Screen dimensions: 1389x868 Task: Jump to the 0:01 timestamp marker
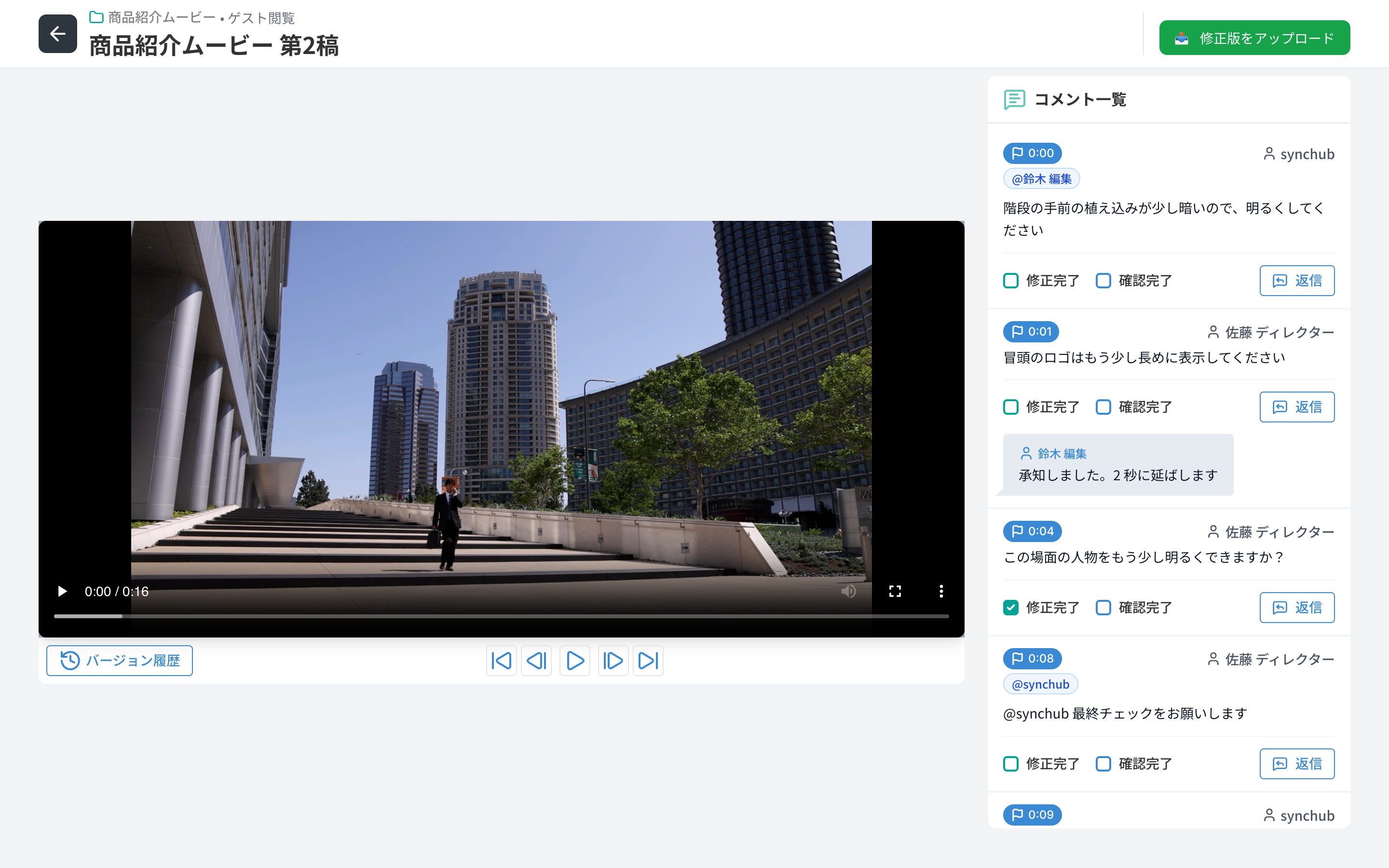click(x=1031, y=332)
